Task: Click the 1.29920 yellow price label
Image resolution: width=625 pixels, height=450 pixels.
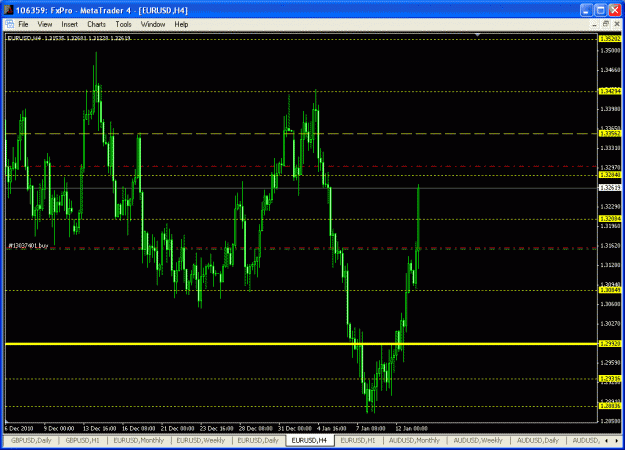Action: [x=610, y=344]
